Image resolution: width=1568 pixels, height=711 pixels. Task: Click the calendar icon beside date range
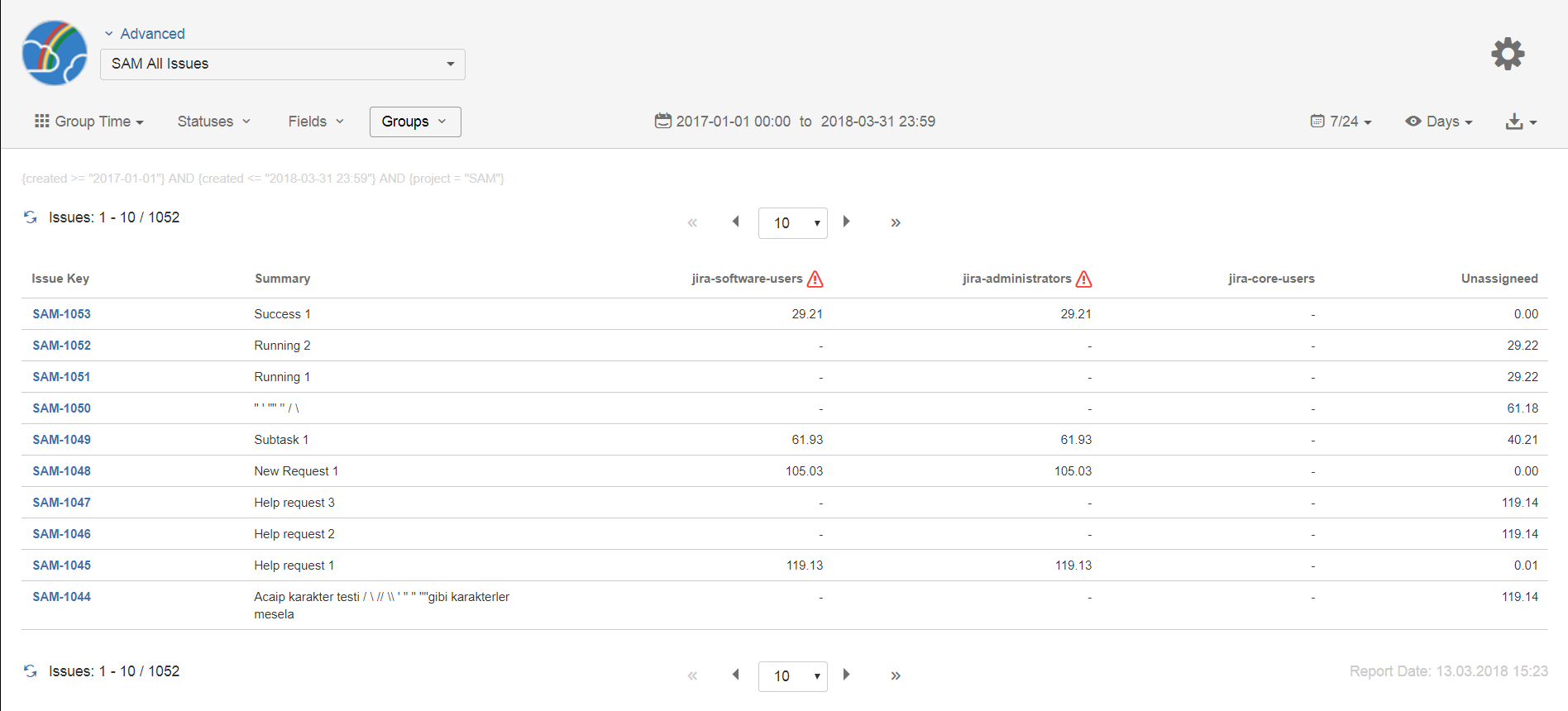662,121
